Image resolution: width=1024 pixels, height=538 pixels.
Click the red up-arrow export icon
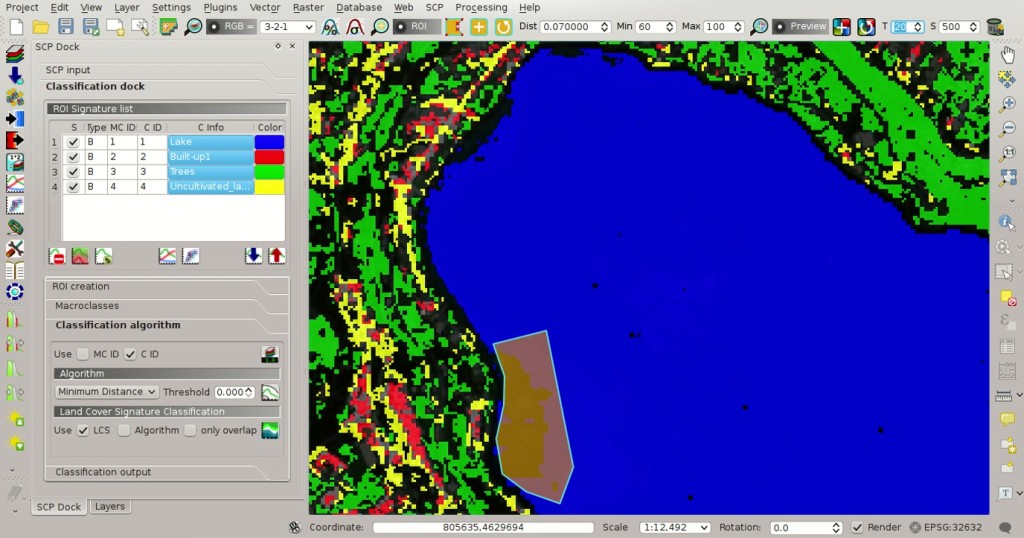(x=277, y=256)
